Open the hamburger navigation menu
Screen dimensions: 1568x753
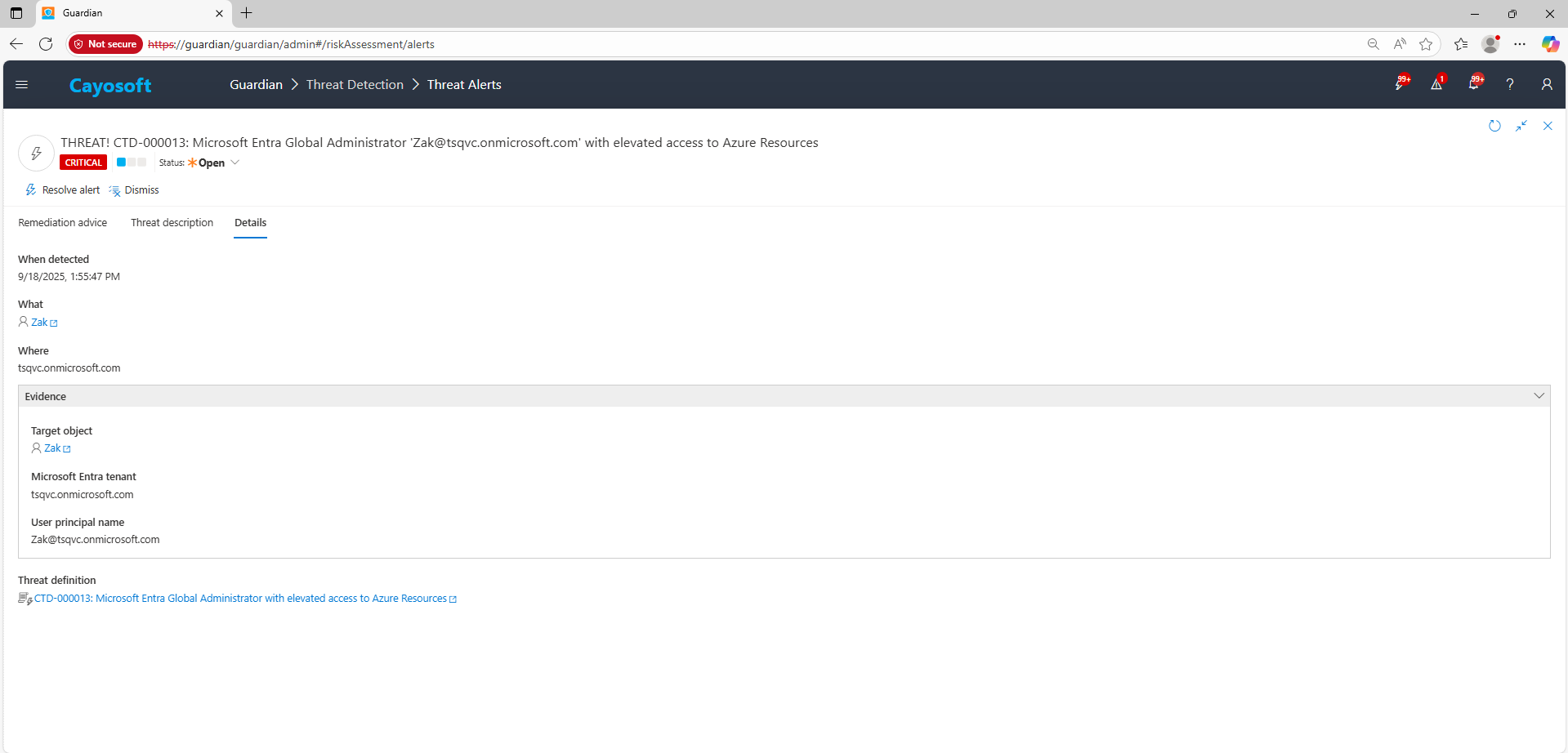tap(22, 85)
